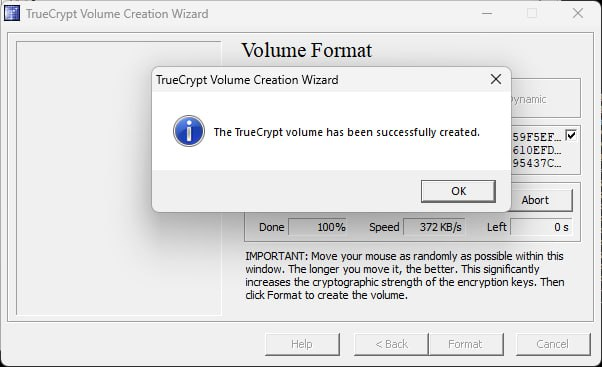
Task: Toggle the random pool display checkbox
Action: coord(571,135)
